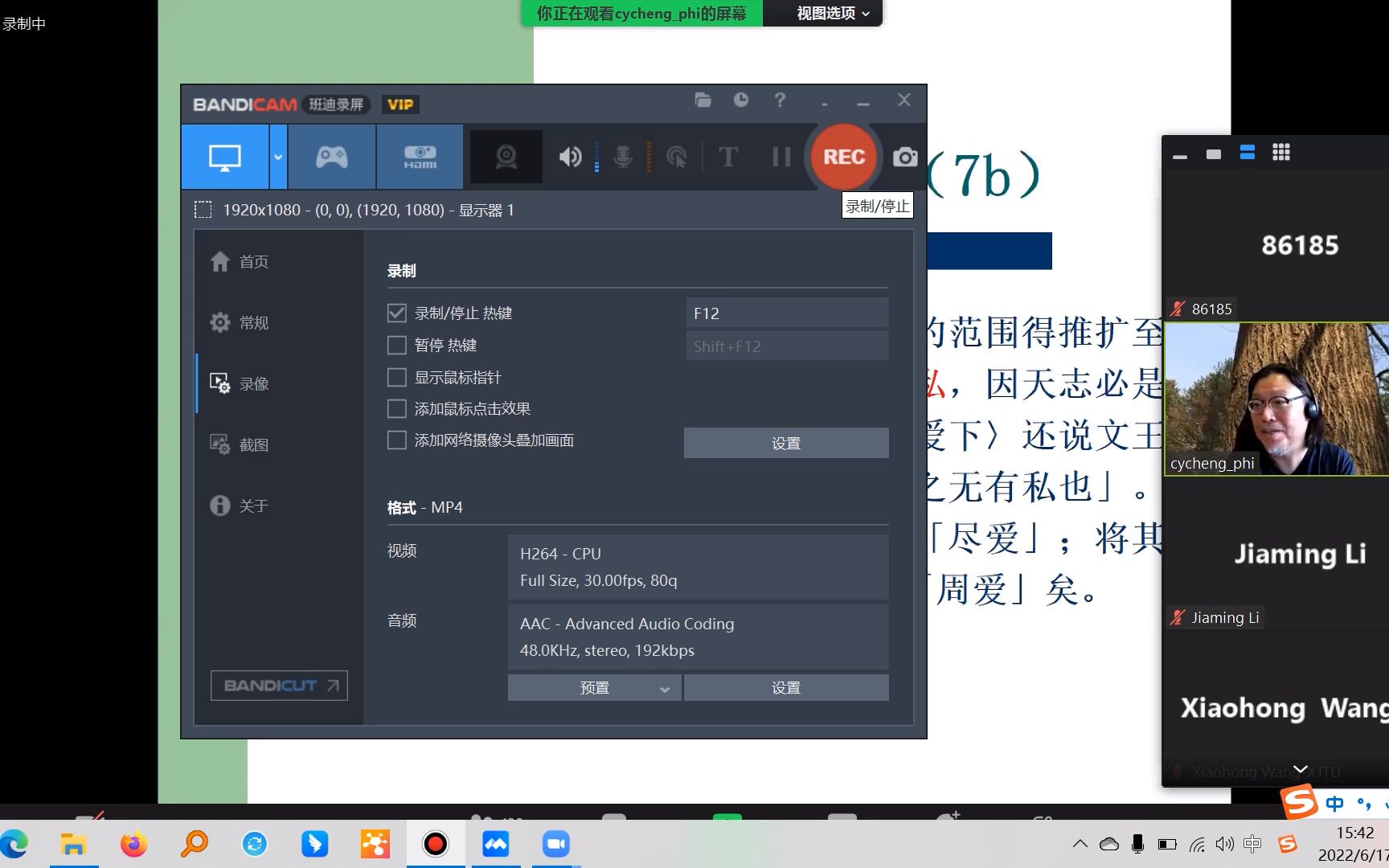1389x868 pixels.
Task: Click the F12 record hotkey field
Action: click(x=787, y=313)
